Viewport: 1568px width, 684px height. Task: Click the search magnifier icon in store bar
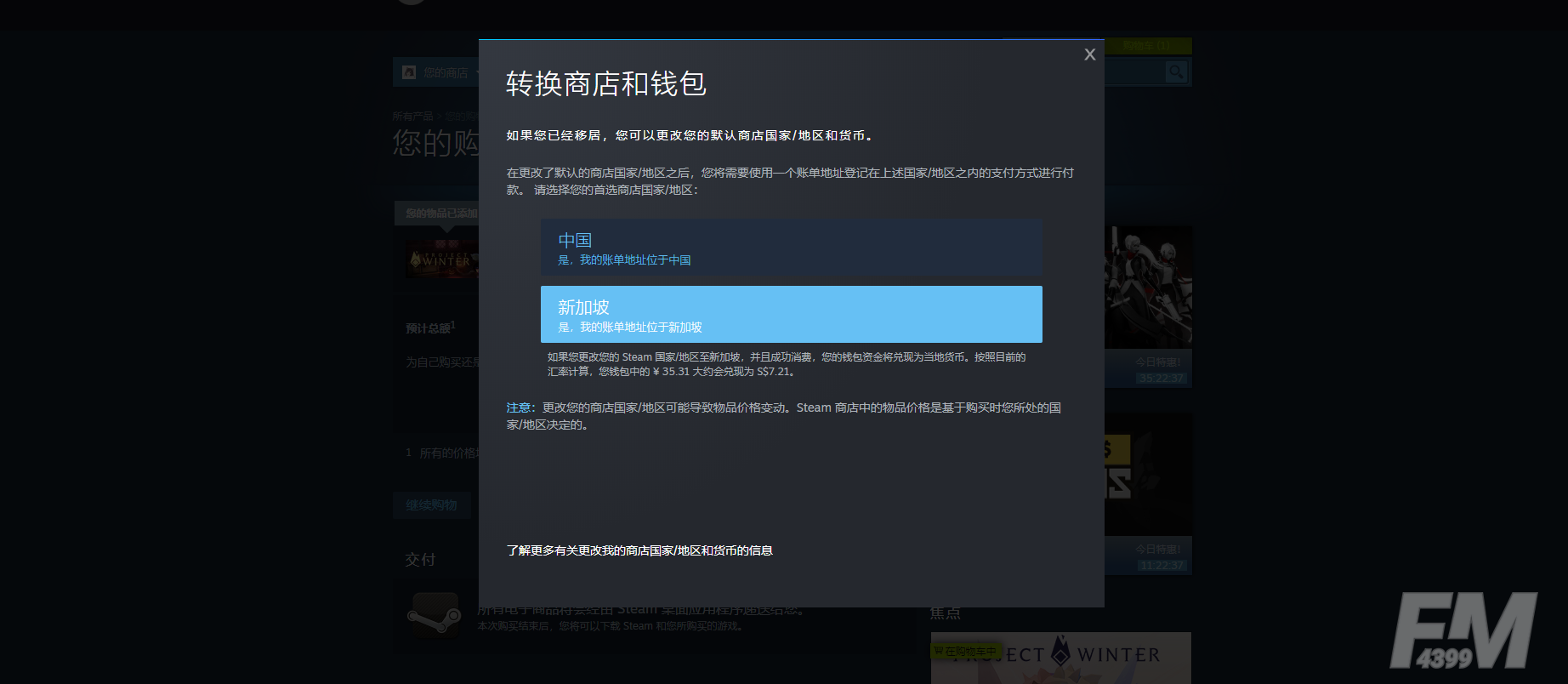pyautogui.click(x=1176, y=72)
